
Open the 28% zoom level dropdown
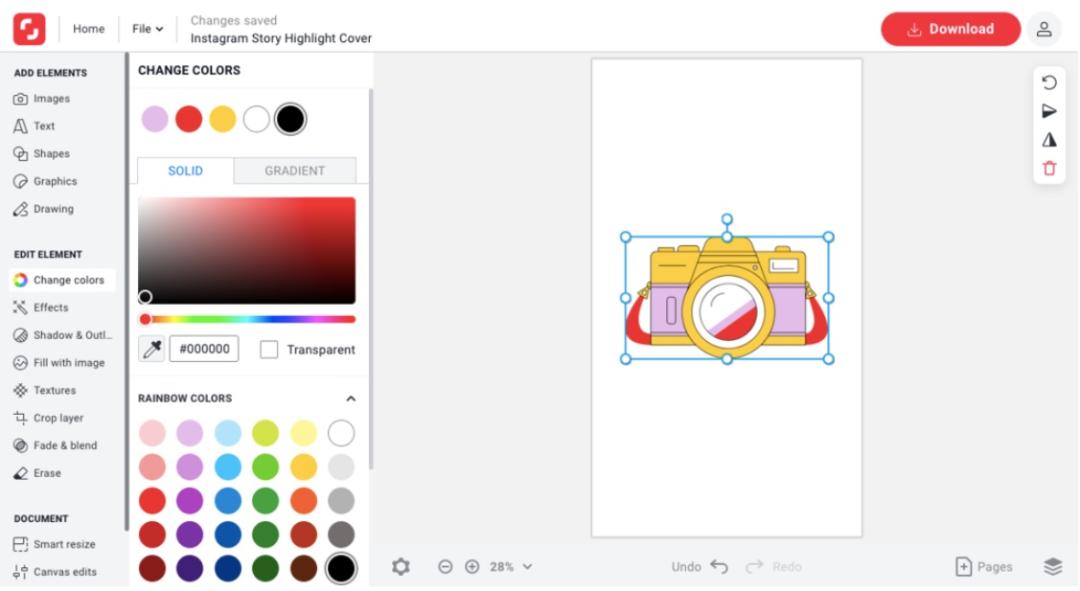[x=511, y=567]
